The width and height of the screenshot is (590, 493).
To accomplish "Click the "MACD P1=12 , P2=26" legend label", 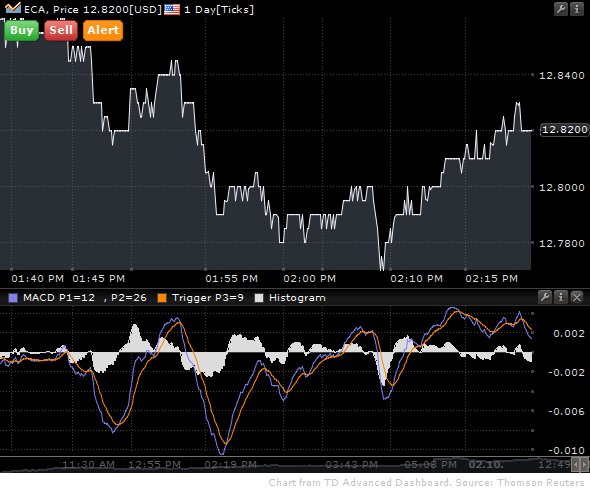I will (85, 298).
